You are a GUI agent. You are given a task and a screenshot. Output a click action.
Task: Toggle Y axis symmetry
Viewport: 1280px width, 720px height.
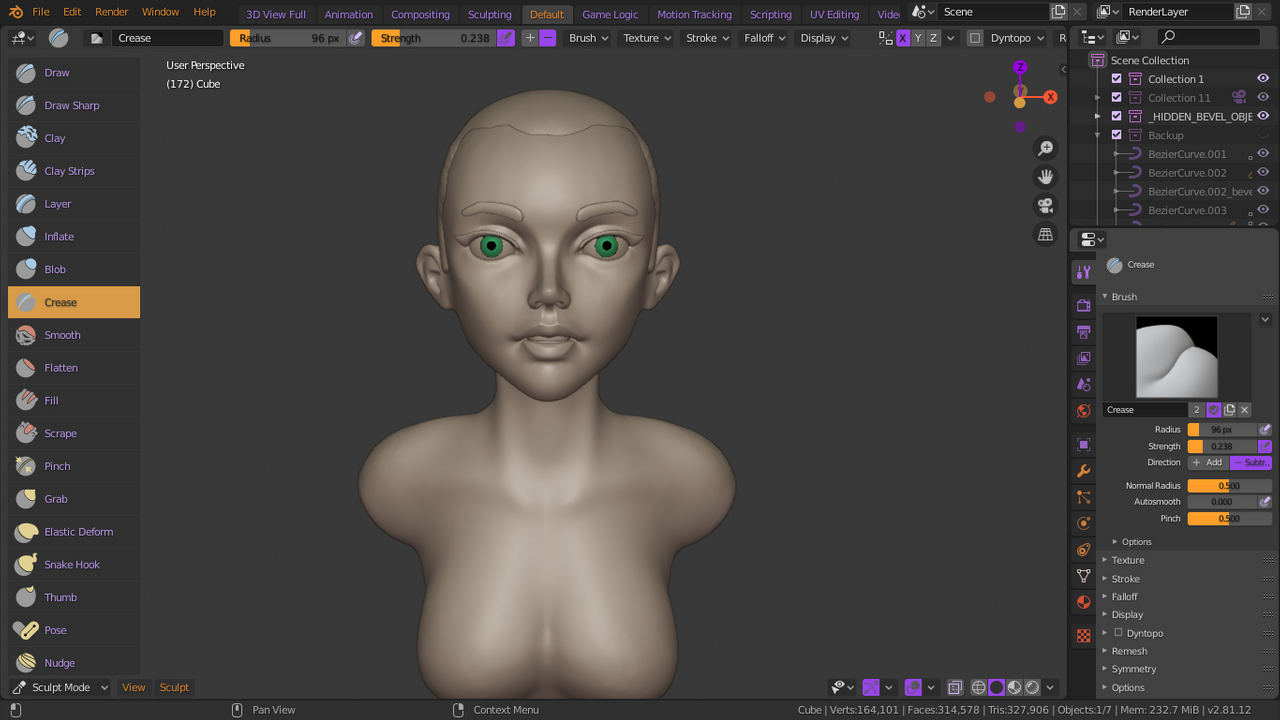(918, 38)
